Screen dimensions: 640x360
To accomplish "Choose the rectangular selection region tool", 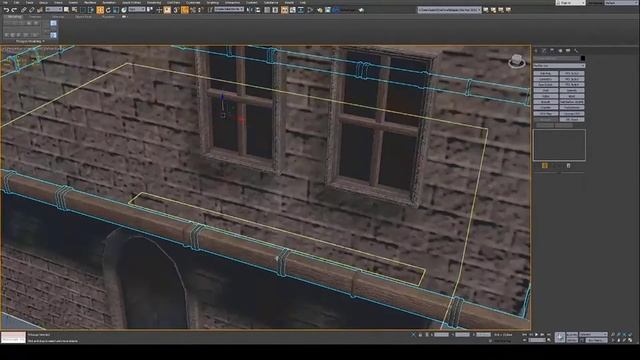I will click(83, 10).
